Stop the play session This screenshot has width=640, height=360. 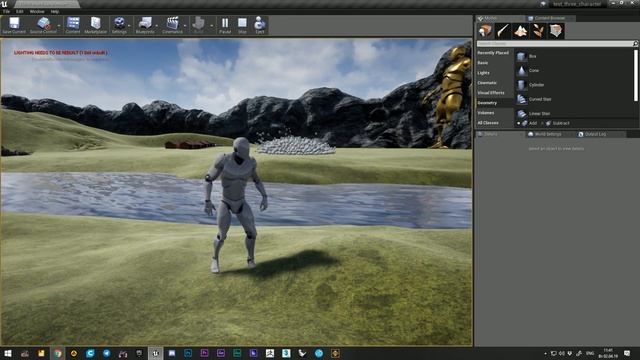242,25
